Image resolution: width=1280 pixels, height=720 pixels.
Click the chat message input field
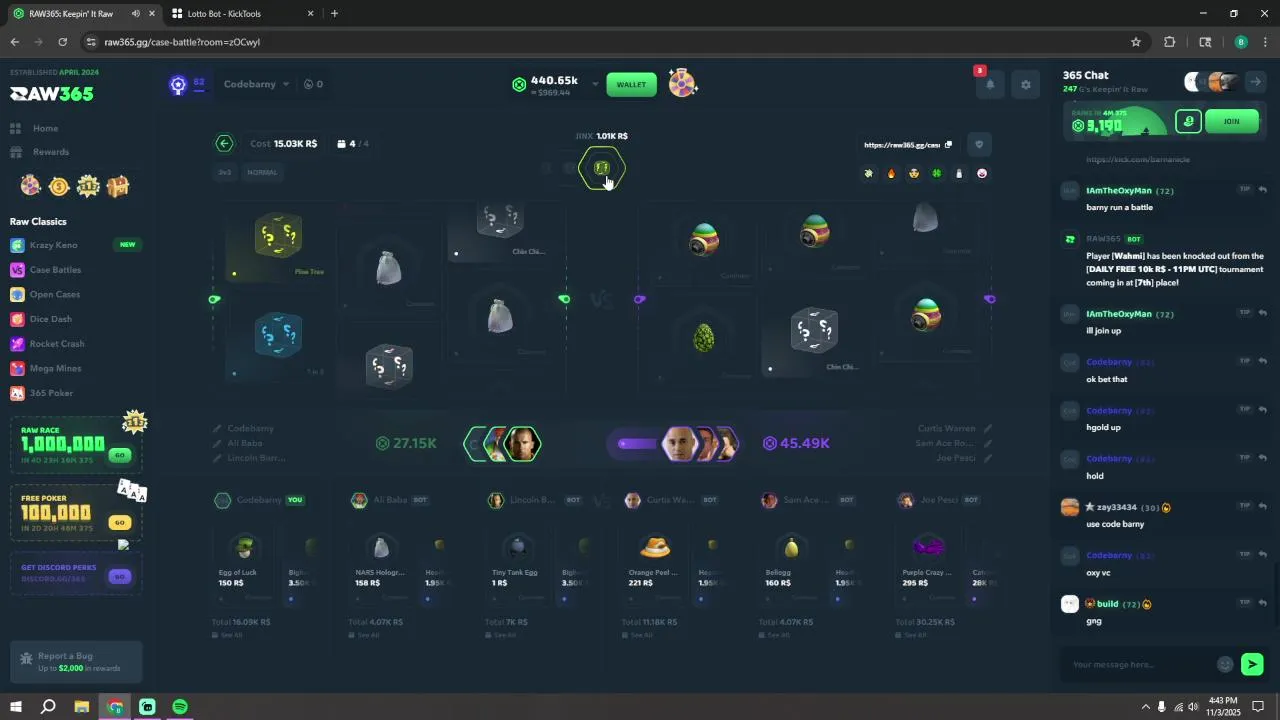(x=1140, y=665)
